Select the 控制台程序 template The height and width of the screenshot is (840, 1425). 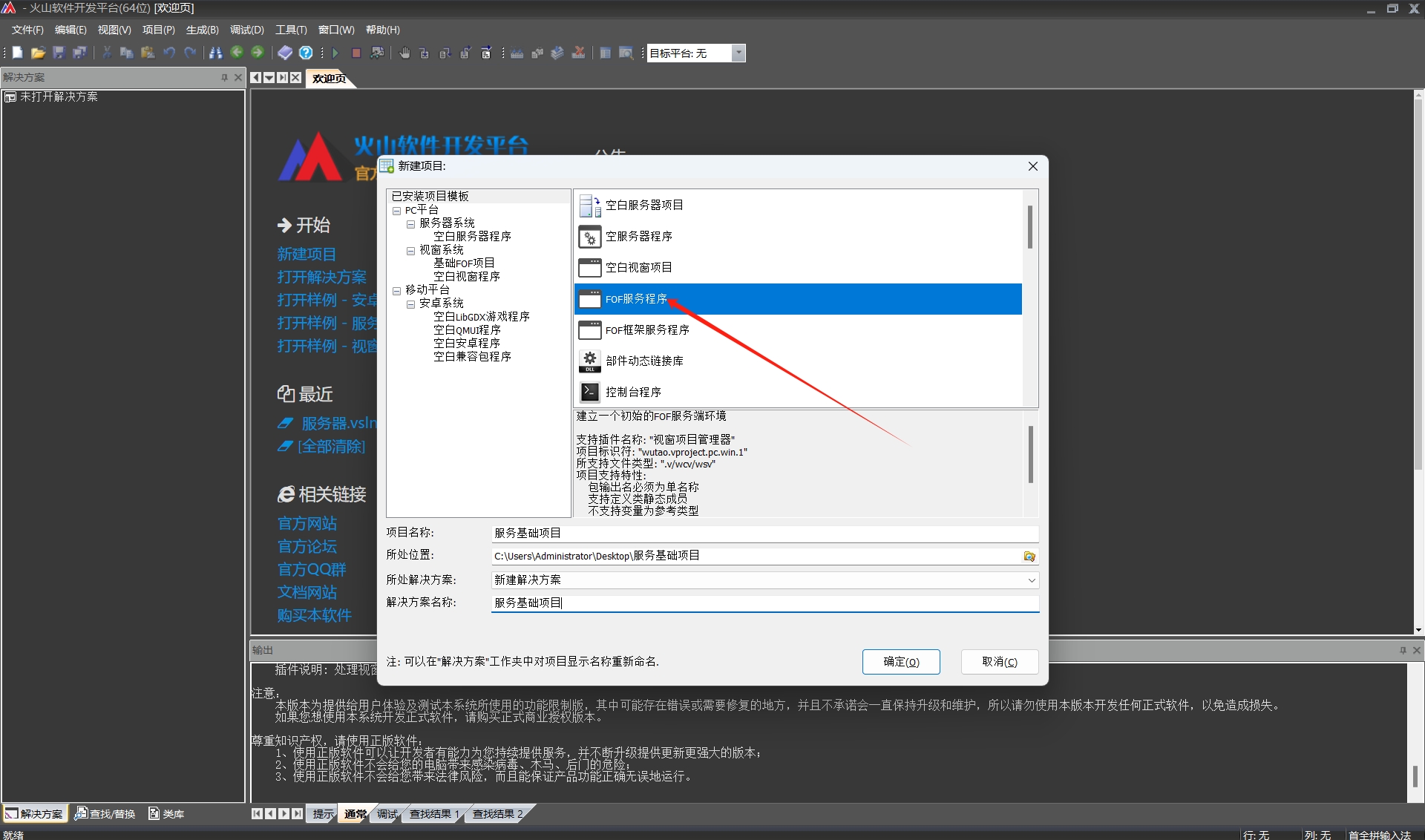798,393
